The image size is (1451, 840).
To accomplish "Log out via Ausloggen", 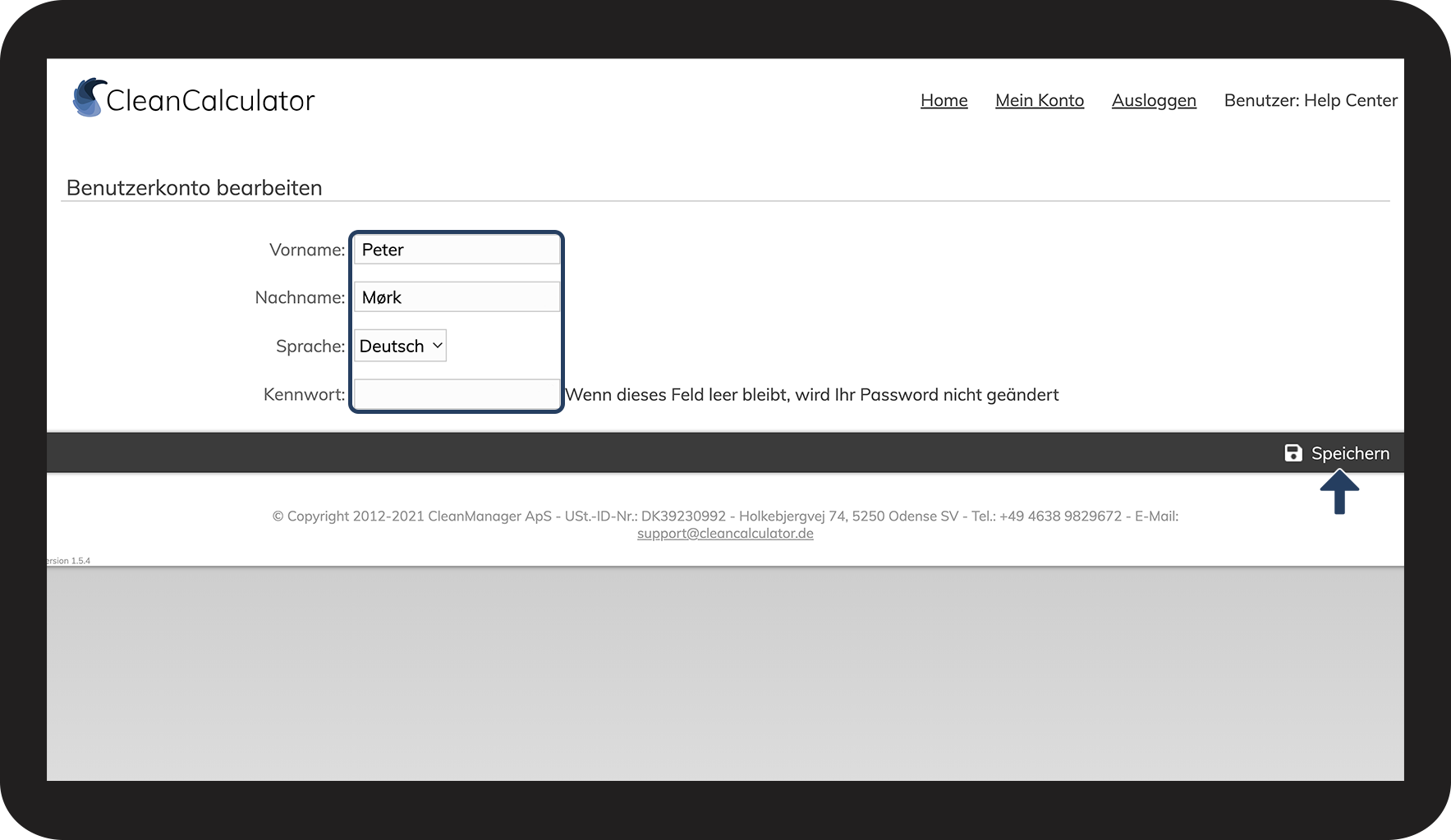I will point(1153,100).
